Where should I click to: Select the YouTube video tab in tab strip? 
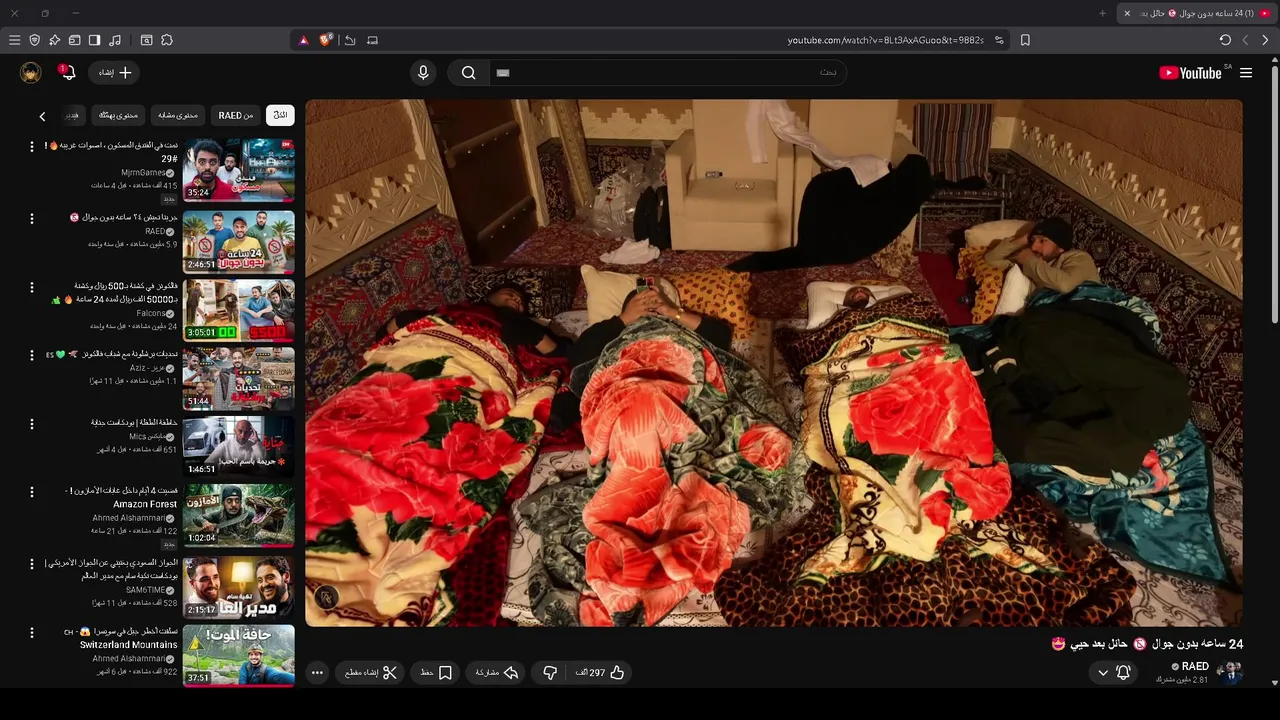pyautogui.click(x=1196, y=13)
